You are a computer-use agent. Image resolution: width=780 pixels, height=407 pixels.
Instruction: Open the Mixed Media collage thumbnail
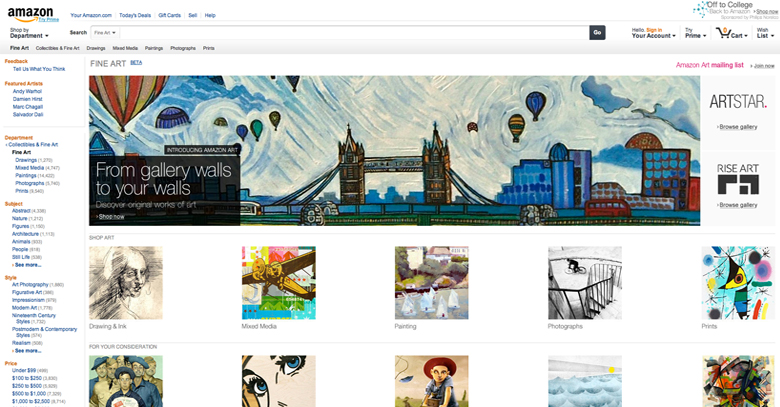click(279, 283)
